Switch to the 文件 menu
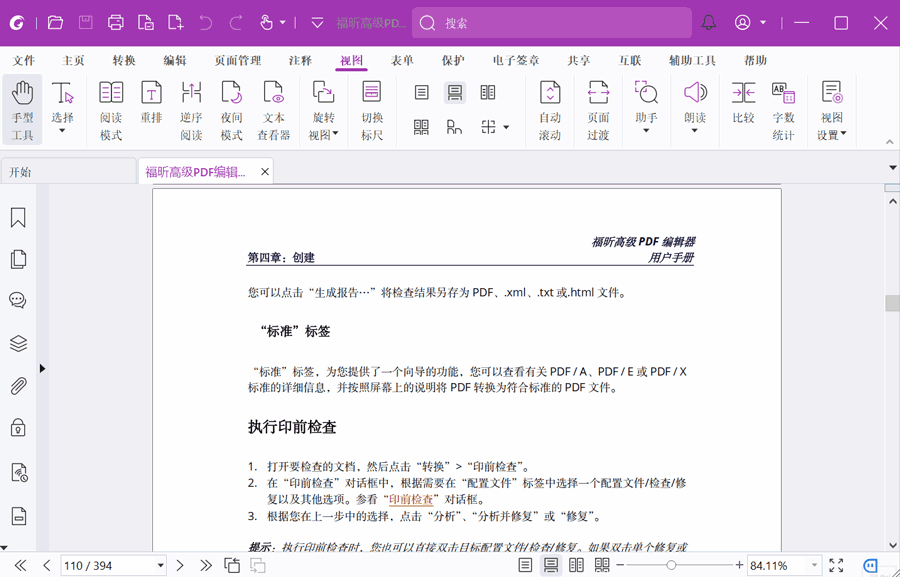The width and height of the screenshot is (900, 577). [24, 60]
